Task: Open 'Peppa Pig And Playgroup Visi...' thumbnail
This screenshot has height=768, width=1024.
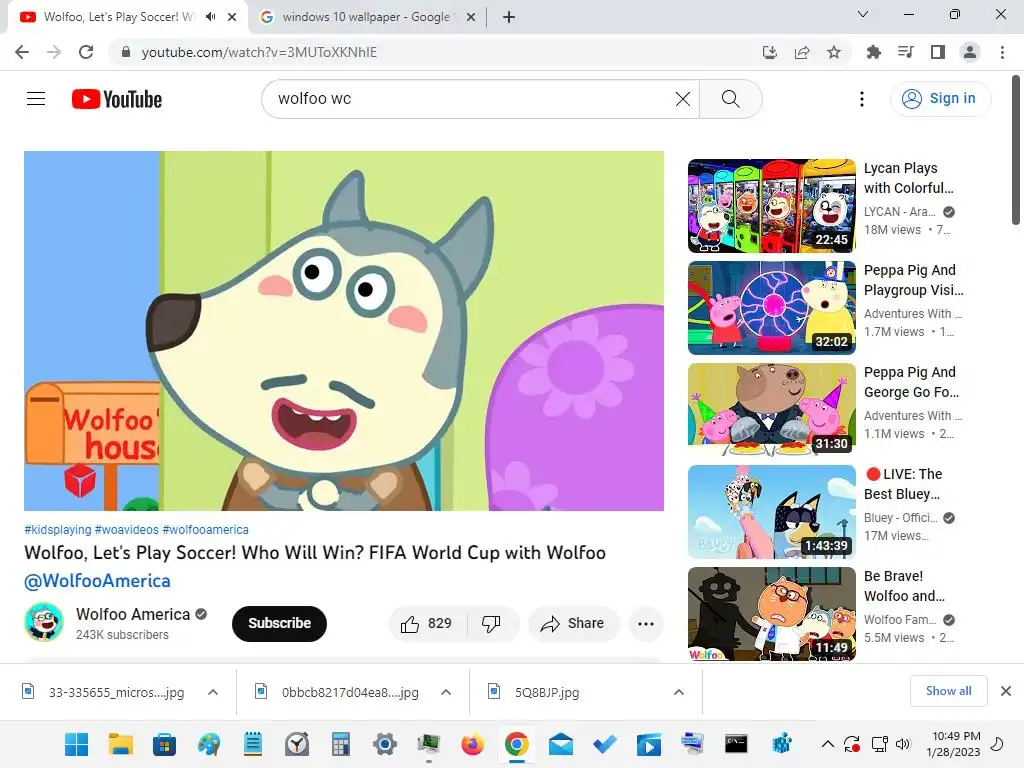Action: (x=771, y=308)
